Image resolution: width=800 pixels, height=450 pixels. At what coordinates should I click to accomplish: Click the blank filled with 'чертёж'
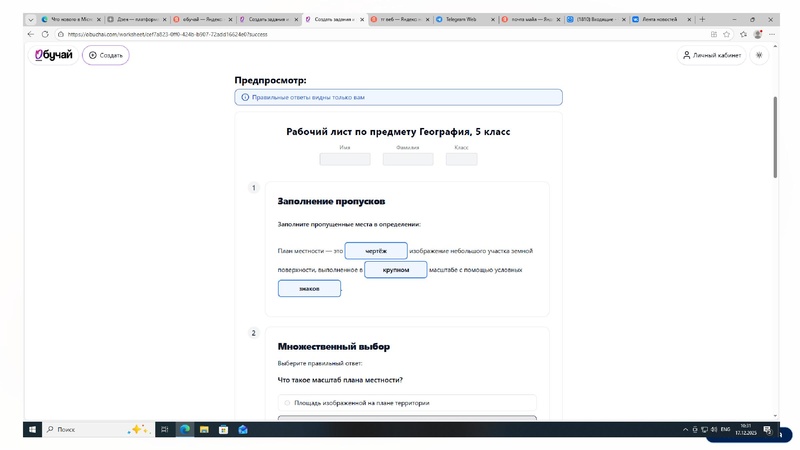pos(376,251)
